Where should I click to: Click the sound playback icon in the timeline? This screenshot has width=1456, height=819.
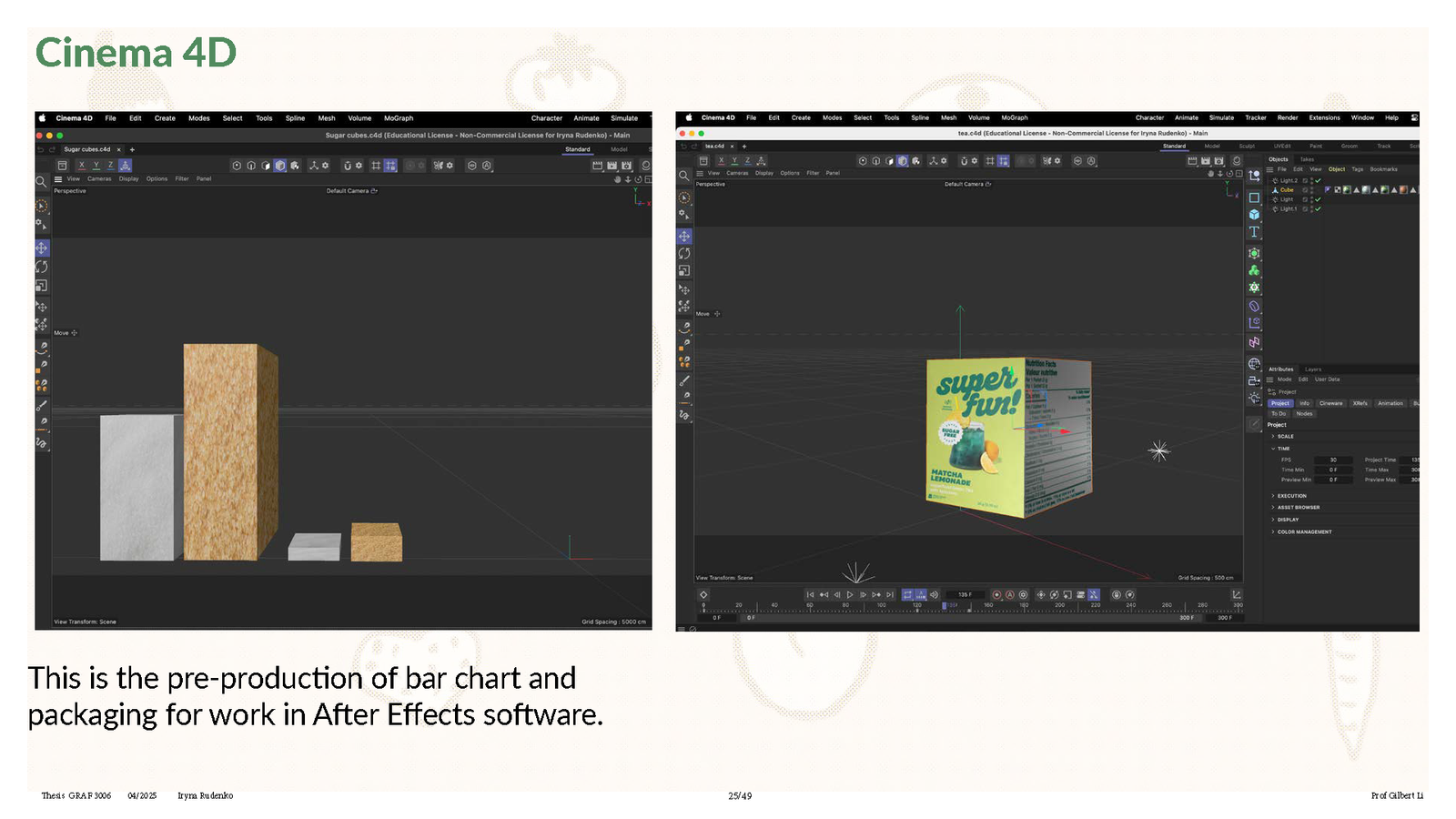(x=934, y=595)
